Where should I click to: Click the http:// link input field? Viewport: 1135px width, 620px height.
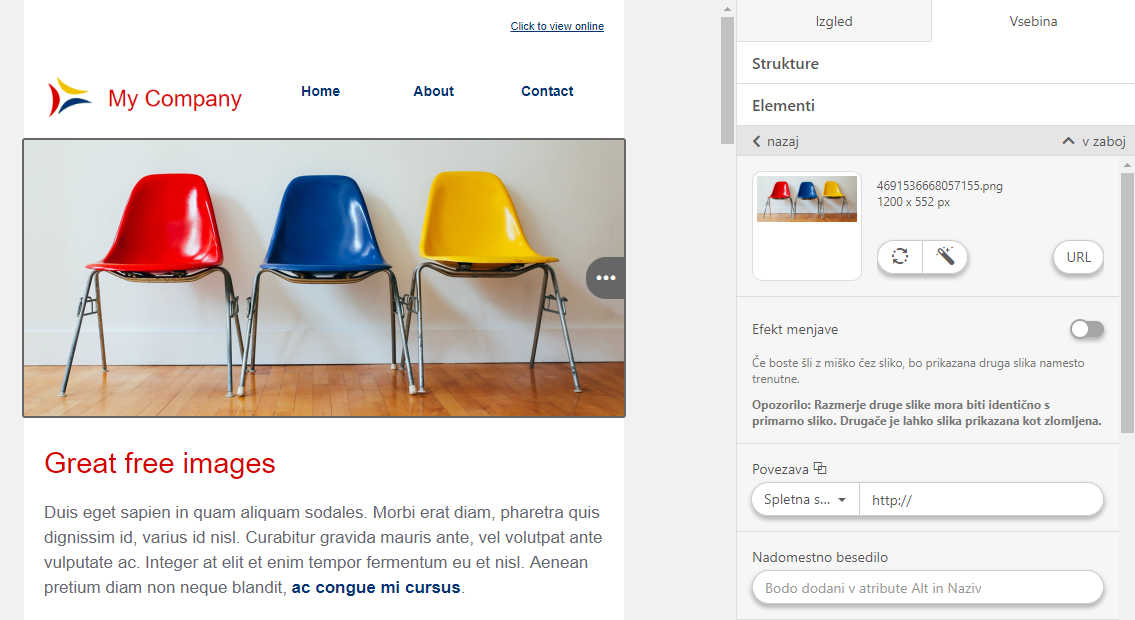coord(981,500)
